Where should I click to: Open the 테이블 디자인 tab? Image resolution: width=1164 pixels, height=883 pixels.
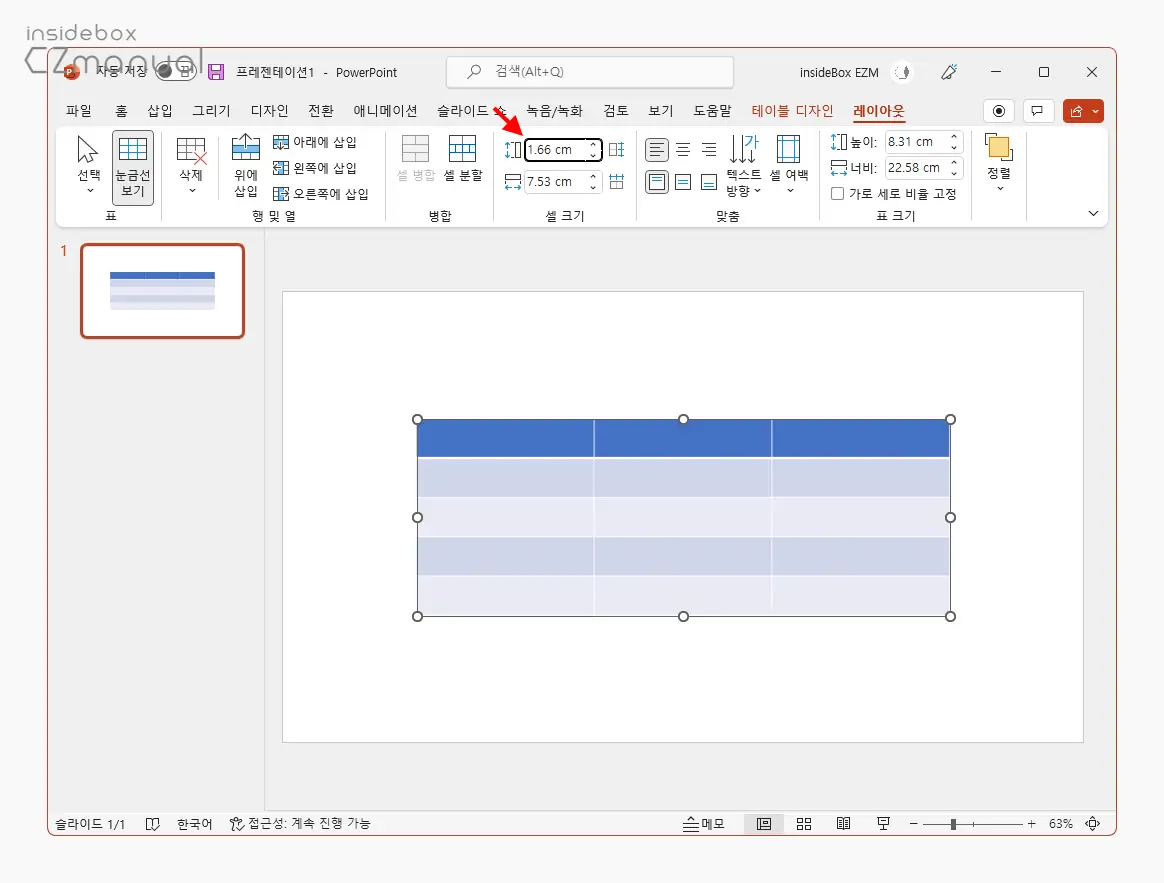(x=792, y=111)
